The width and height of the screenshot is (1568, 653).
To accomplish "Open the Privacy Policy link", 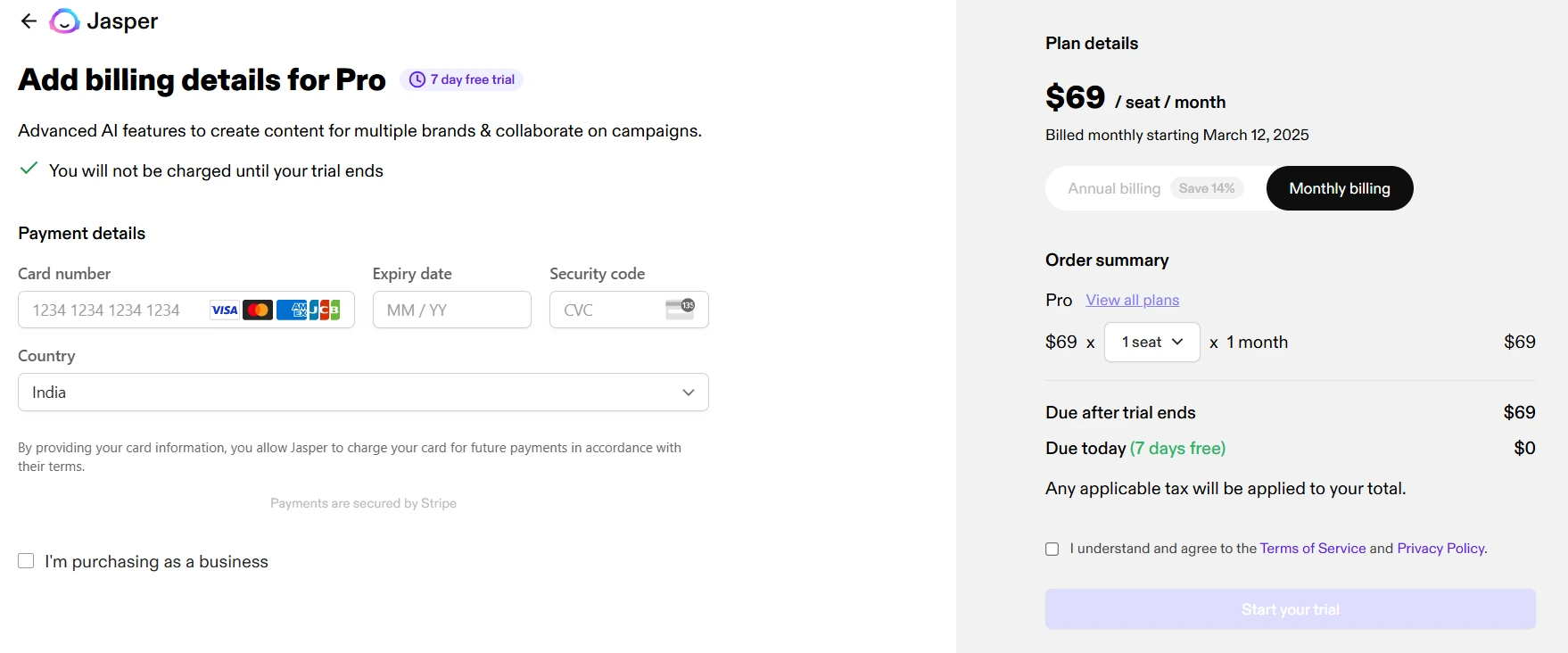I will tap(1441, 548).
